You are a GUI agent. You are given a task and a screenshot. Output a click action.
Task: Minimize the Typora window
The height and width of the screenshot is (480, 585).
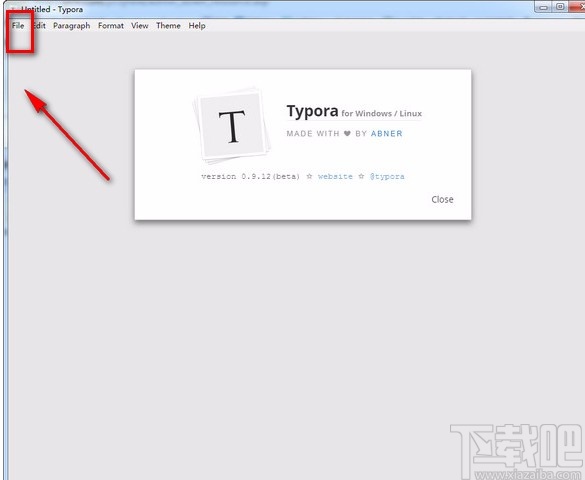click(x=544, y=7)
